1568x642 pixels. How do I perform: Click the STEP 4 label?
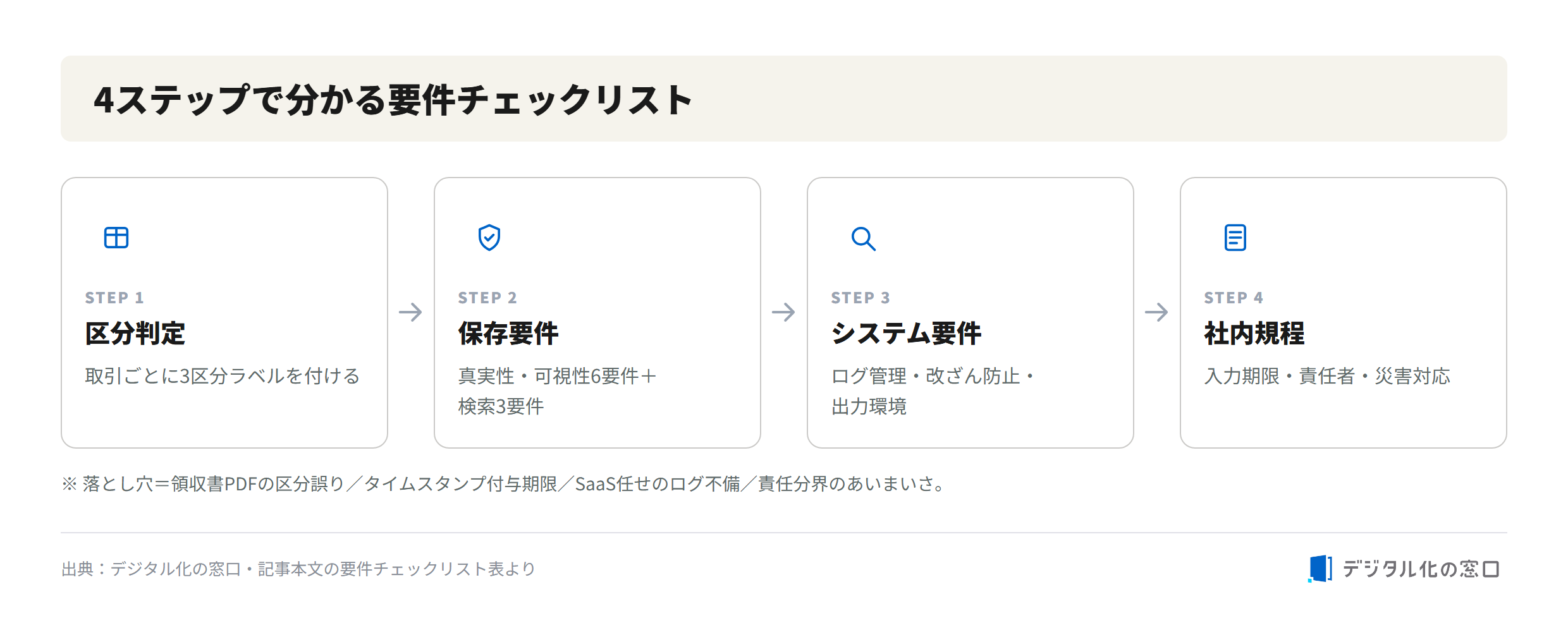tap(1234, 298)
